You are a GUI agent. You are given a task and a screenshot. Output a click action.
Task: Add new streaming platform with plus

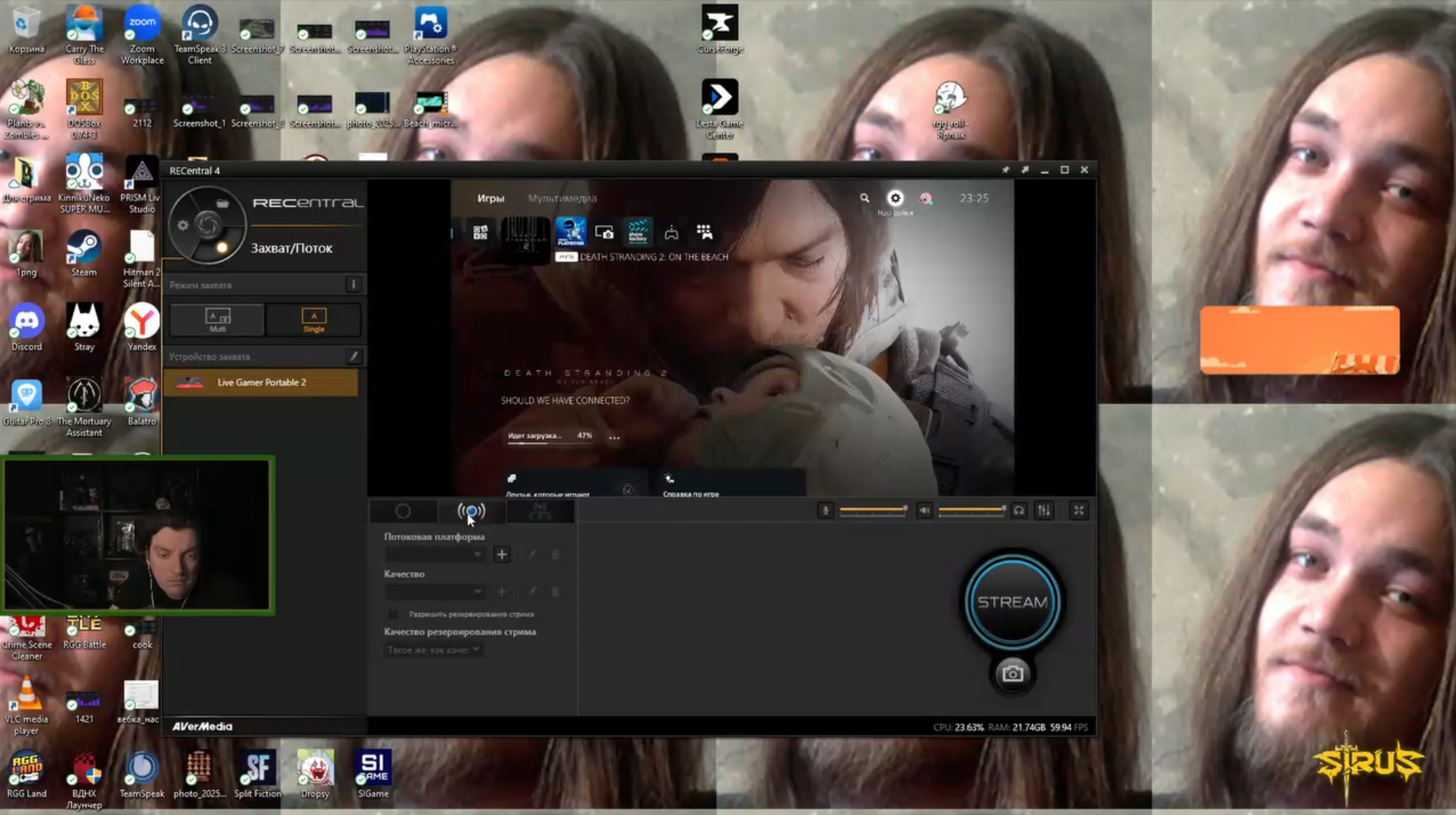(501, 554)
